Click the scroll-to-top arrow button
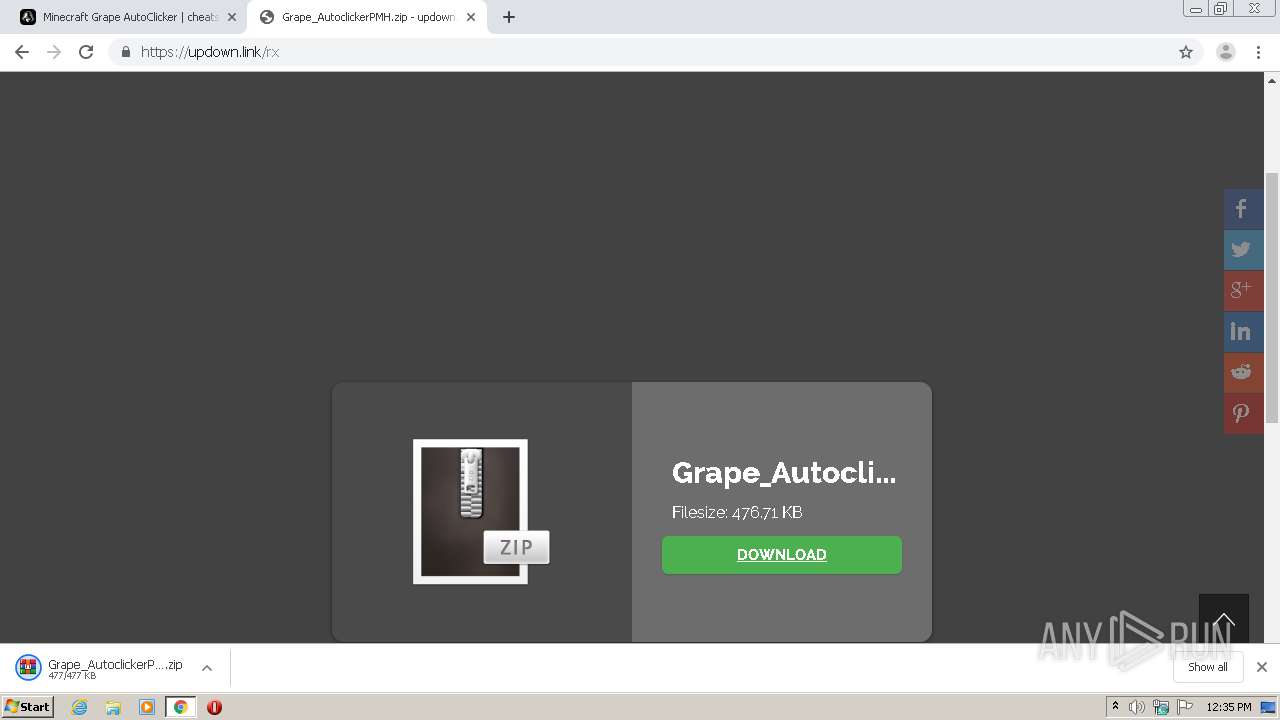This screenshot has height=720, width=1280. click(x=1224, y=619)
